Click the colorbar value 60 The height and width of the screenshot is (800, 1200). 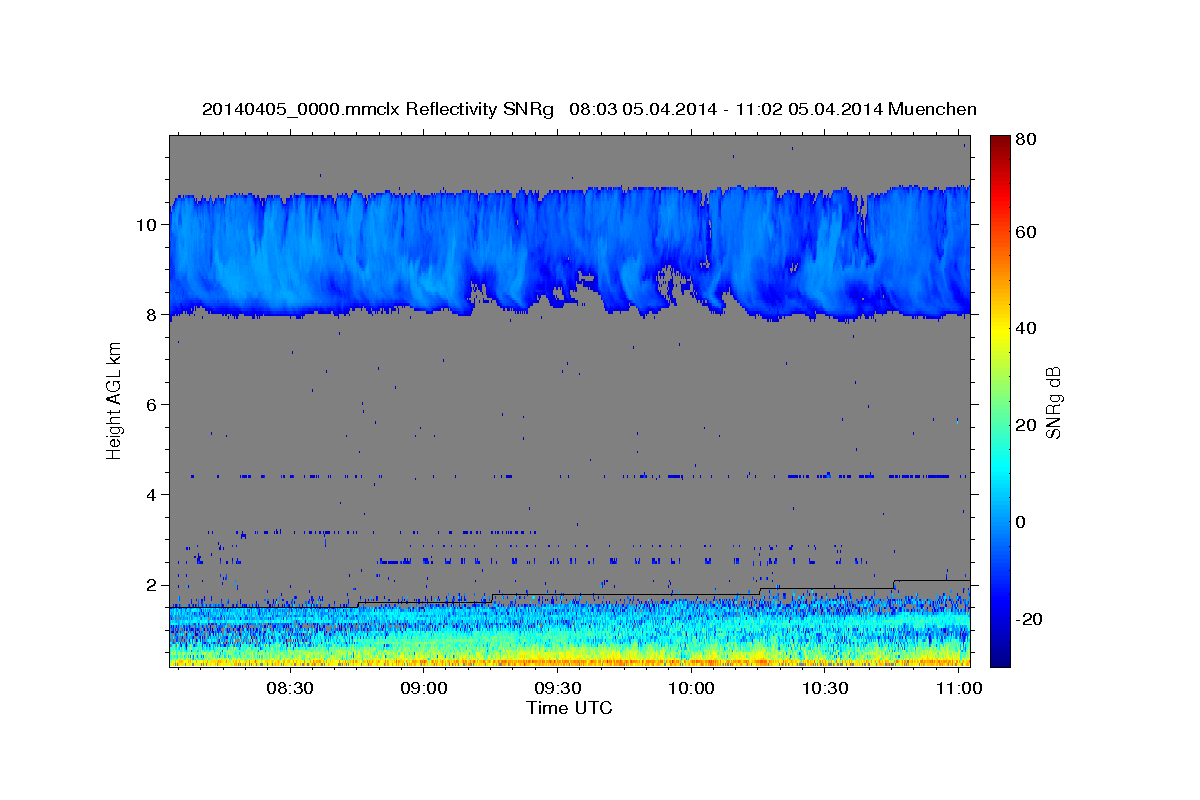[x=1025, y=232]
